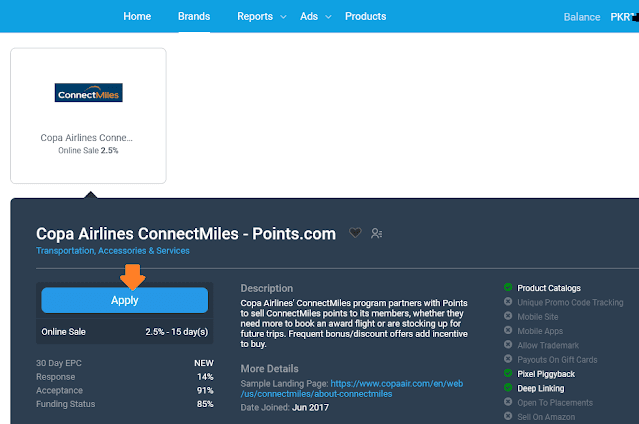639x424 pixels.
Task: Click the Description heading
Action: [x=267, y=288]
